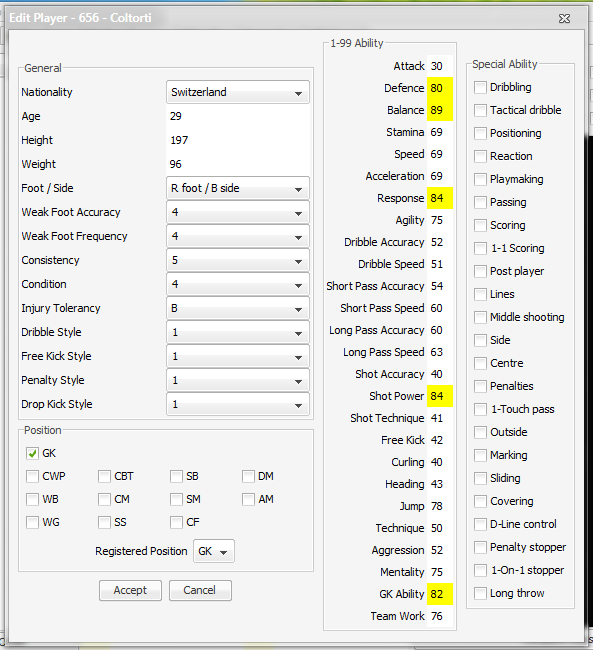Enable the CBT position checkbox
Screen dimensions: 593x650
pyautogui.click(x=105, y=476)
